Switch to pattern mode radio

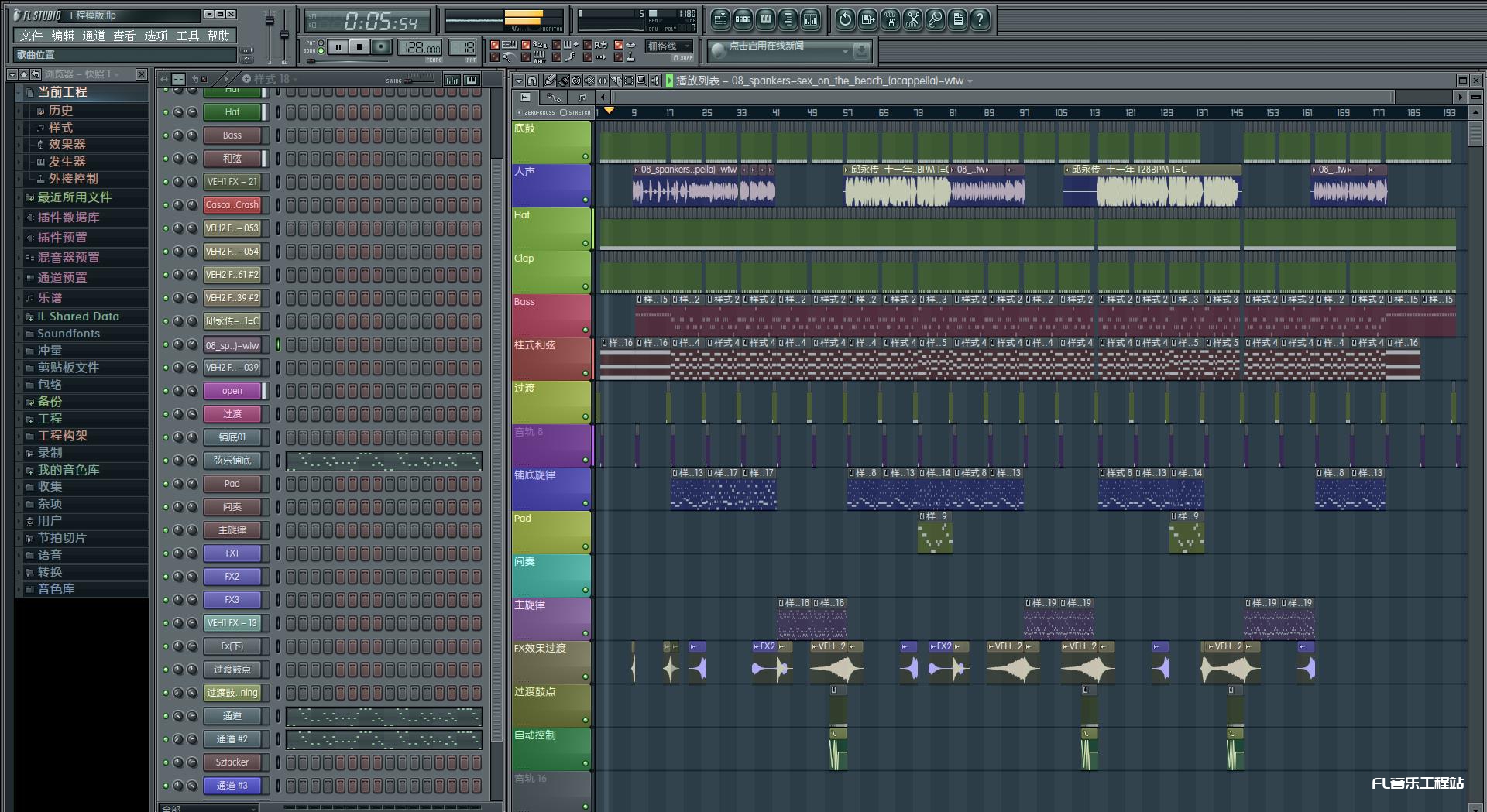(321, 43)
